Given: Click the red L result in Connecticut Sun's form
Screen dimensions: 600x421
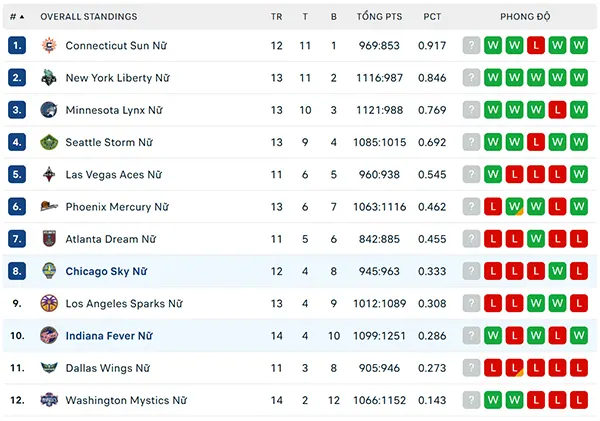Looking at the screenshot, I should (536, 46).
